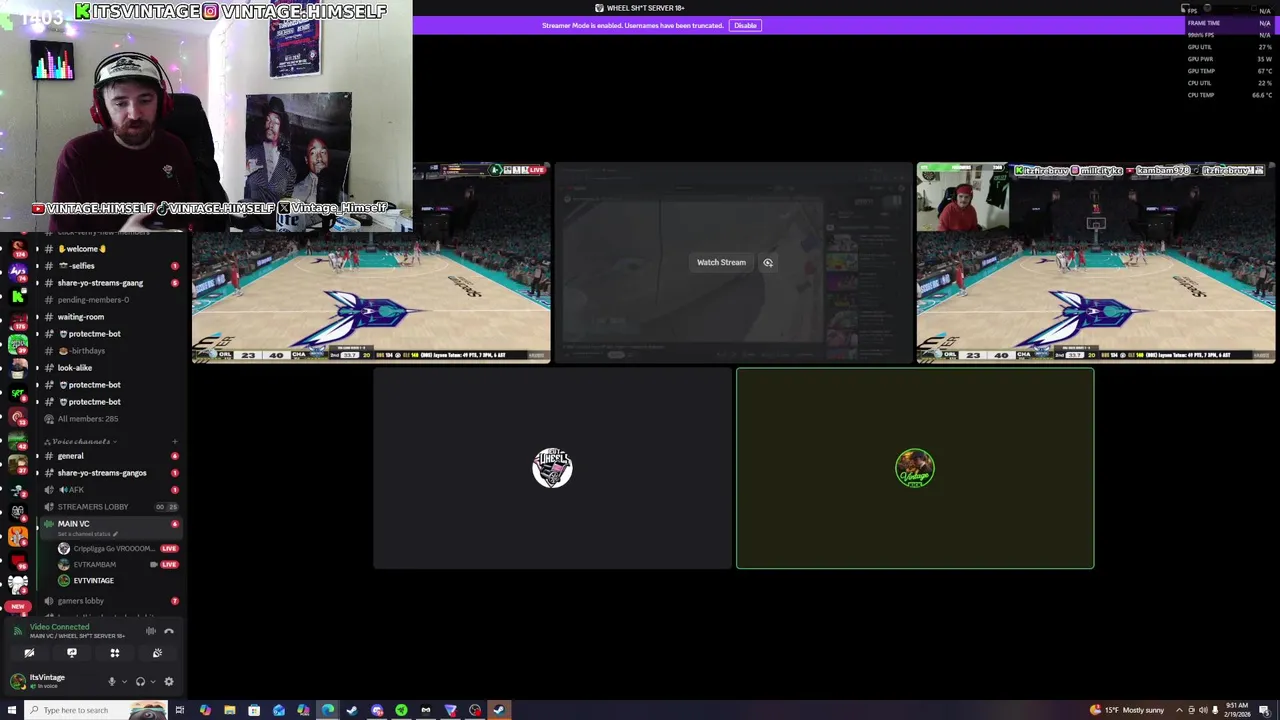The image size is (1280, 720).
Task: Expand the microphone input options arrow
Action: (x=124, y=682)
